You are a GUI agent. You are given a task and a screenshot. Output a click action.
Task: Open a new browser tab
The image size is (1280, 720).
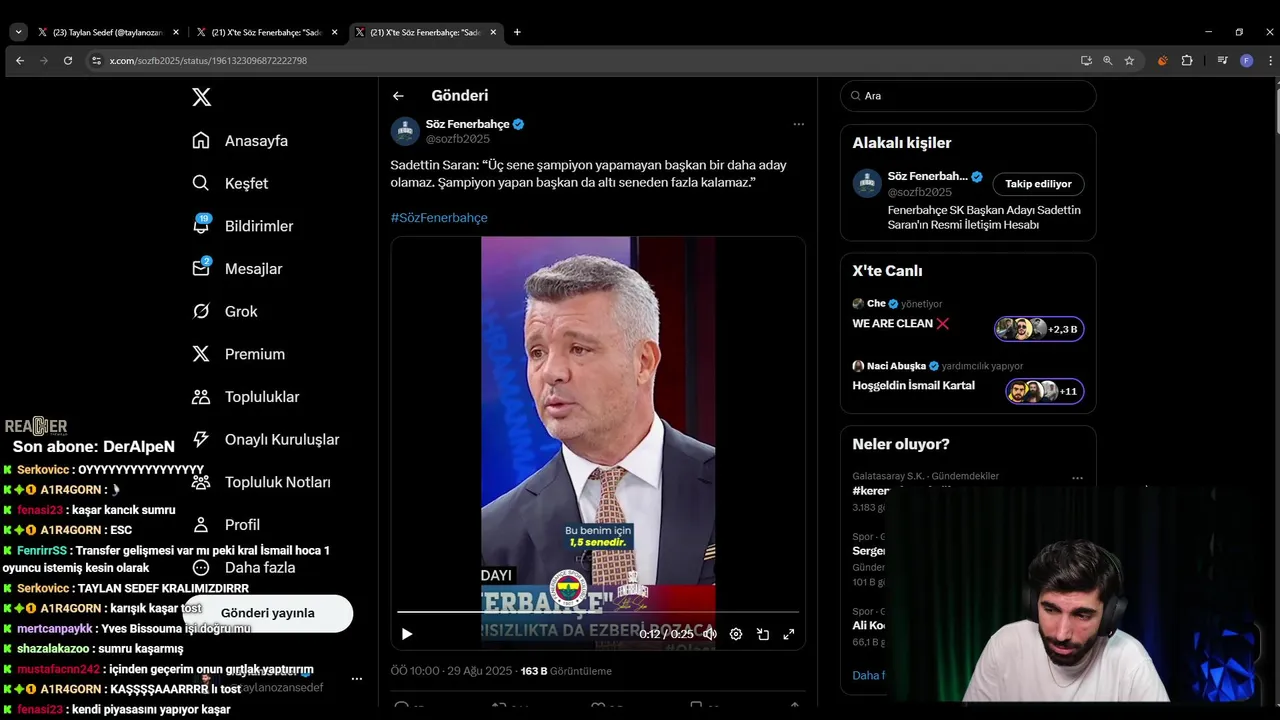click(517, 32)
